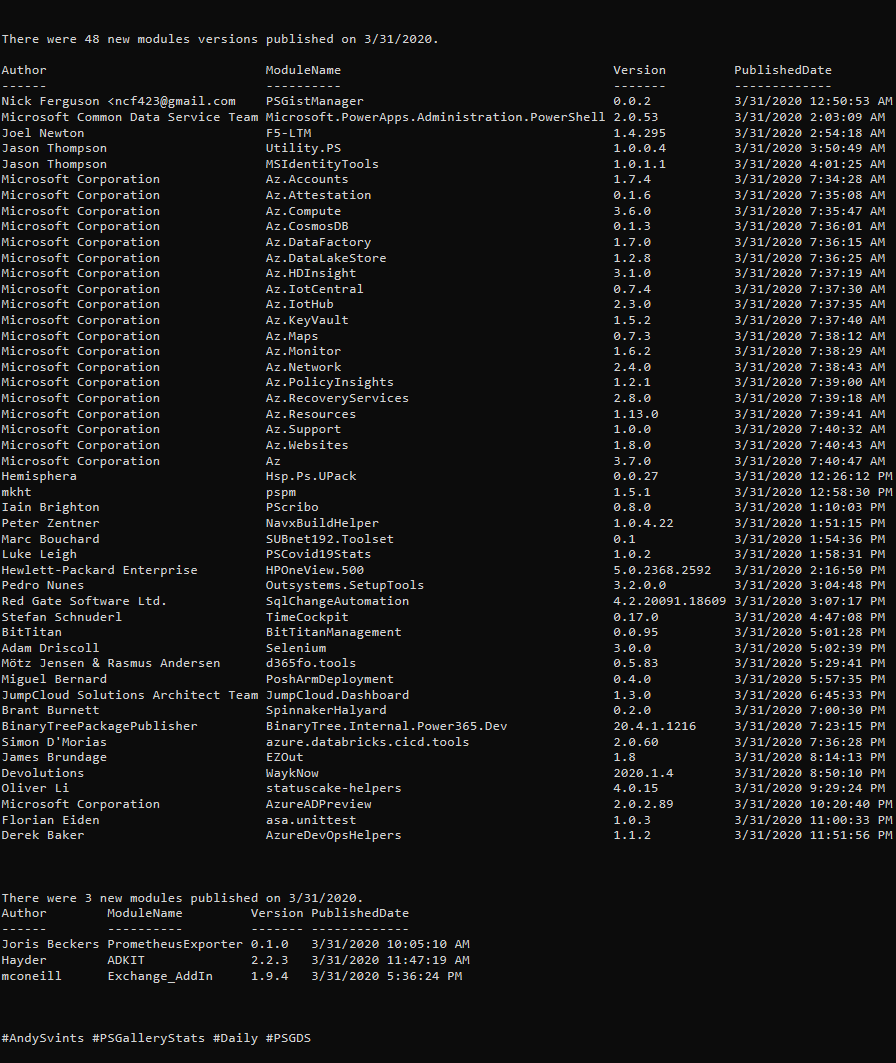The width and height of the screenshot is (896, 1063).
Task: Click the Az.DataLakeStore module name
Action: tap(326, 258)
